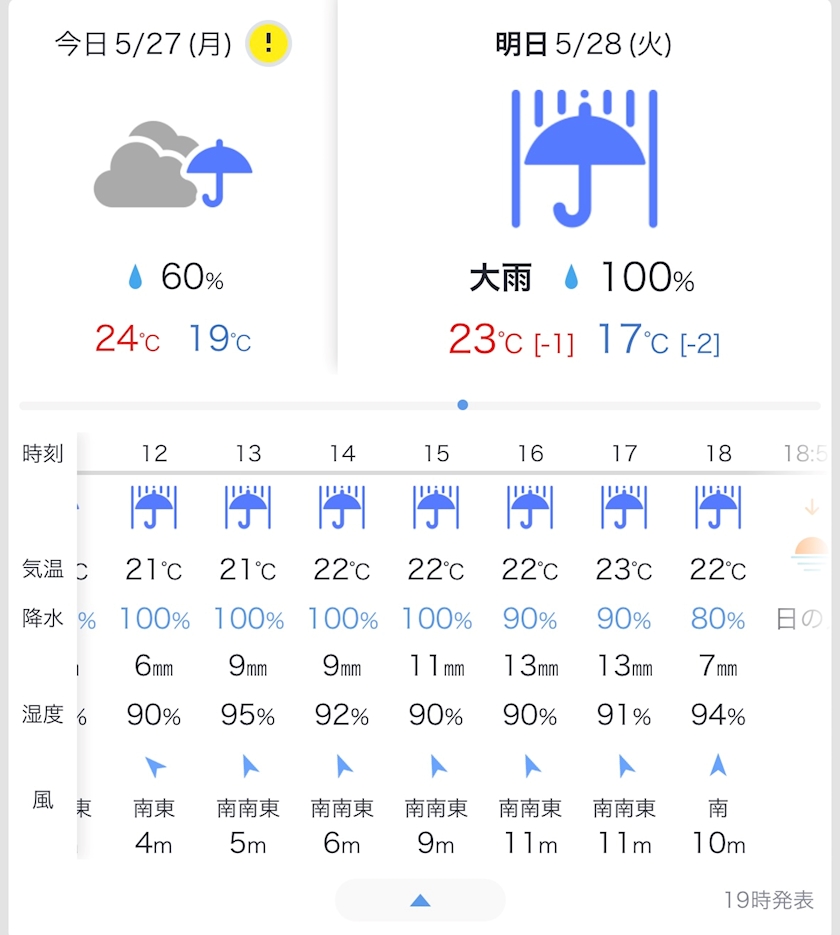Click tomorrow's heavy rain umbrella icon
This screenshot has height=935, width=840.
(584, 159)
